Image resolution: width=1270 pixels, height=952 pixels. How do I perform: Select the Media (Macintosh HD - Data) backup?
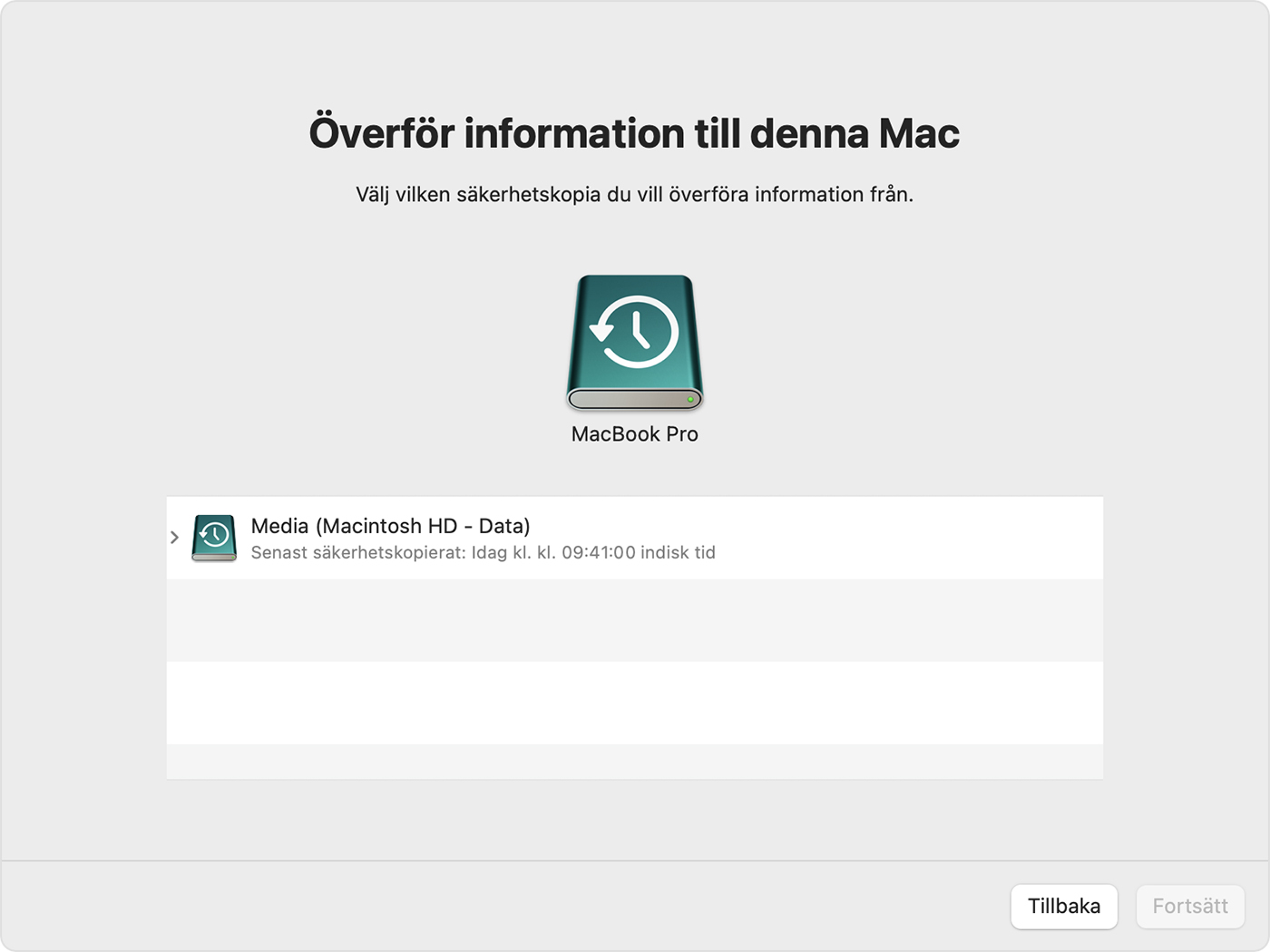pyautogui.click(x=635, y=538)
